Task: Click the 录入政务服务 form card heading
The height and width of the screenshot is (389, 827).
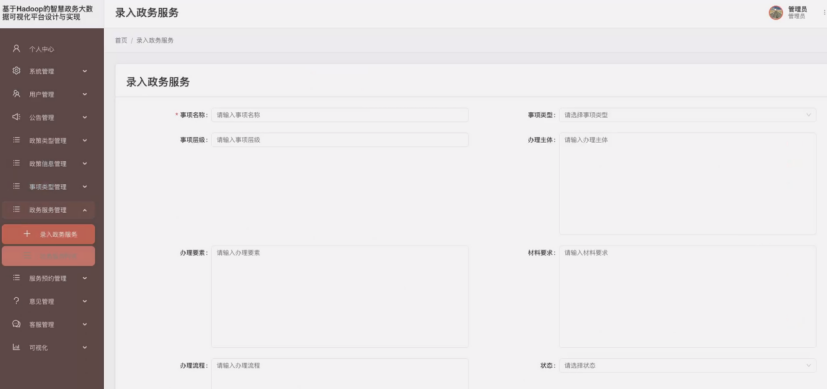Action: (158, 82)
